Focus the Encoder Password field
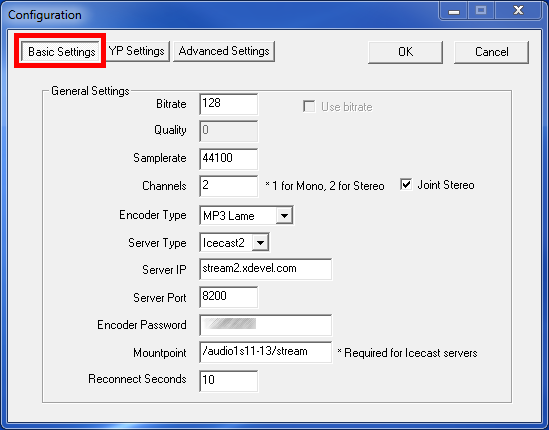The width and height of the screenshot is (549, 430). tap(266, 325)
